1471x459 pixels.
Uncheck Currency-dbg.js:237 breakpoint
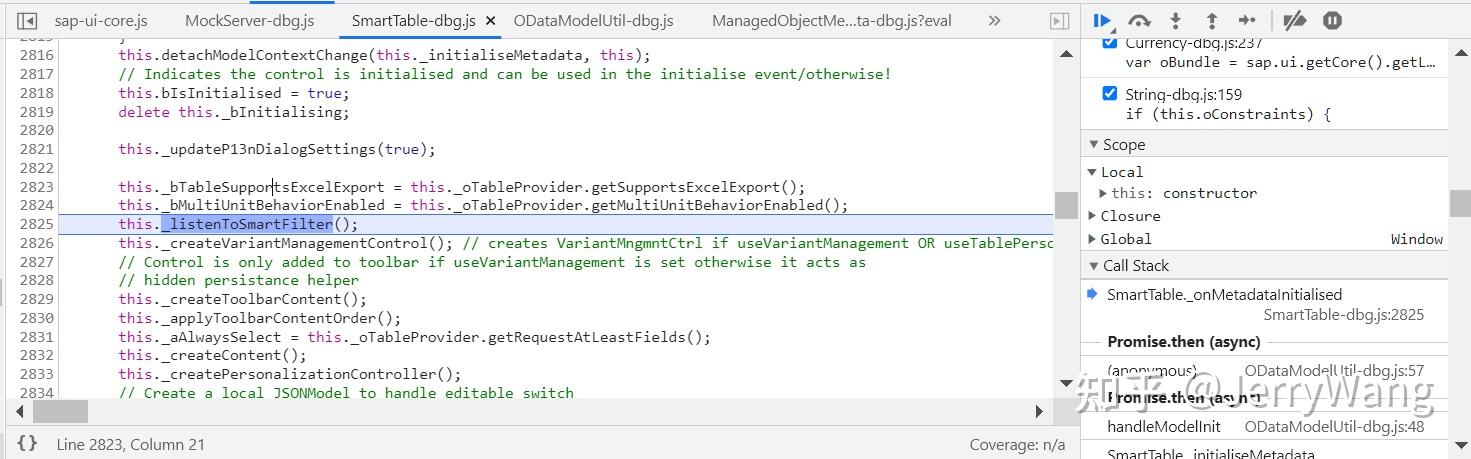click(1109, 43)
